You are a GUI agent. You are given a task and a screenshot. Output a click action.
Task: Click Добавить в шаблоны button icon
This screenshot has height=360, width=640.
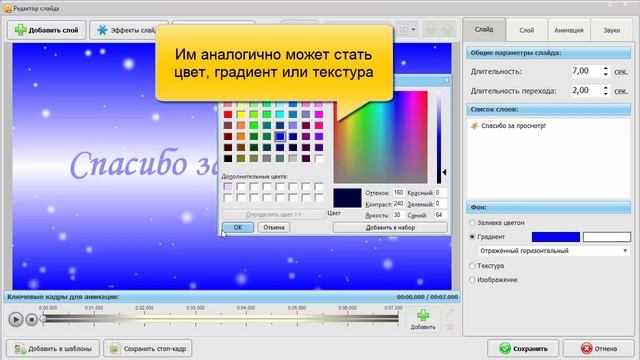(x=20, y=349)
